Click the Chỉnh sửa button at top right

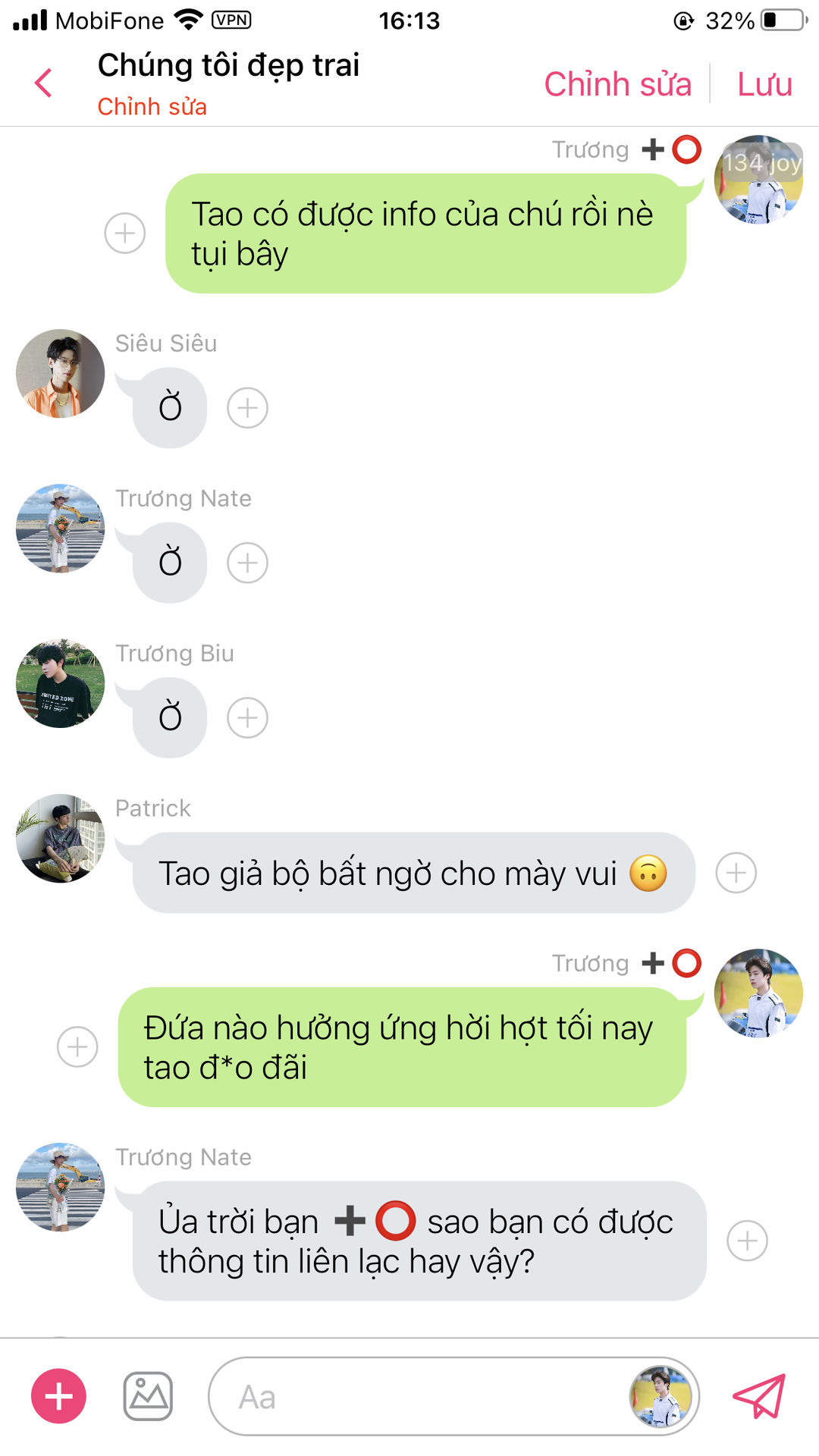(x=618, y=83)
